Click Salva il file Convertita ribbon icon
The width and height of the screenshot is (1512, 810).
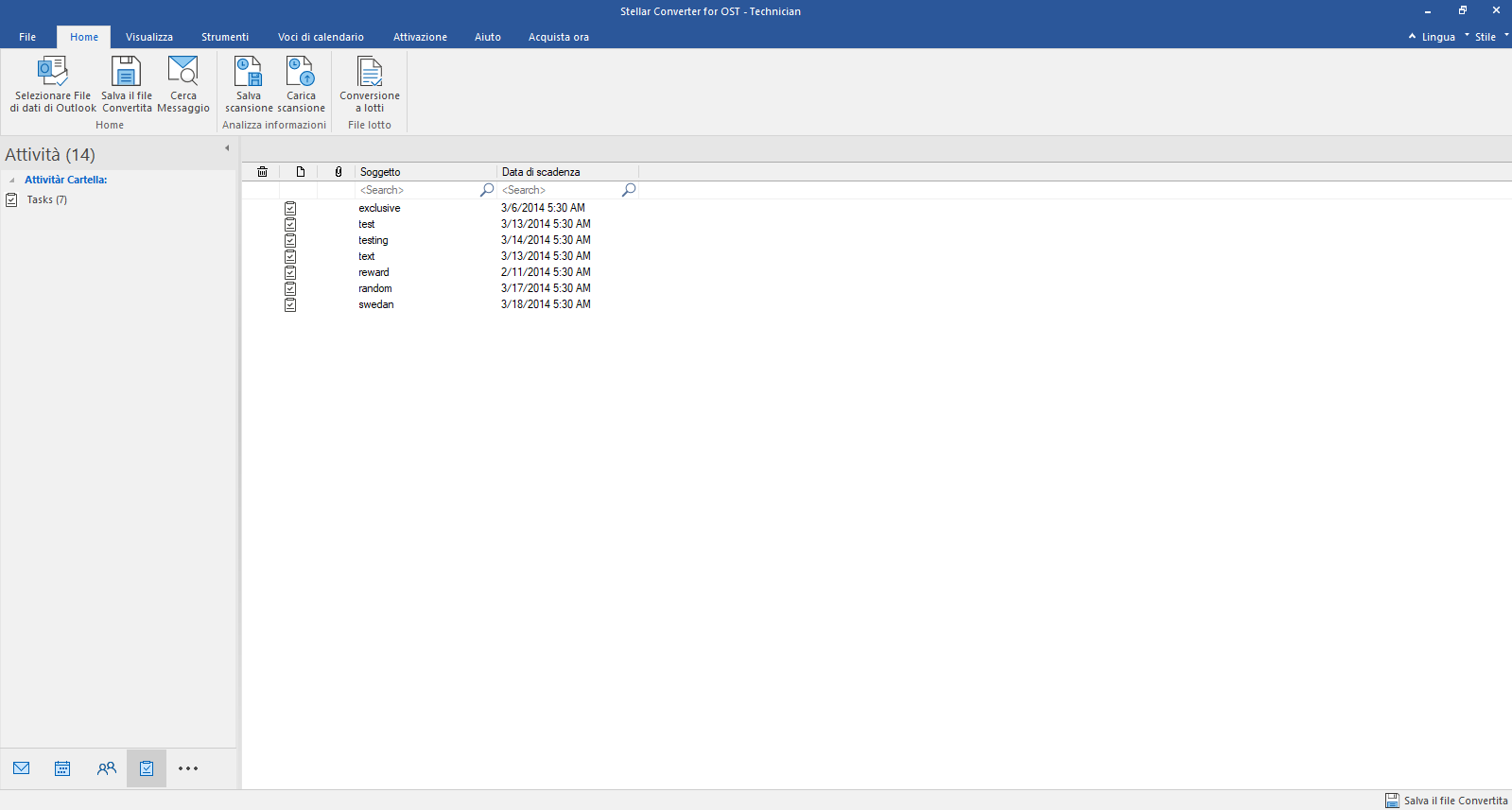(126, 71)
